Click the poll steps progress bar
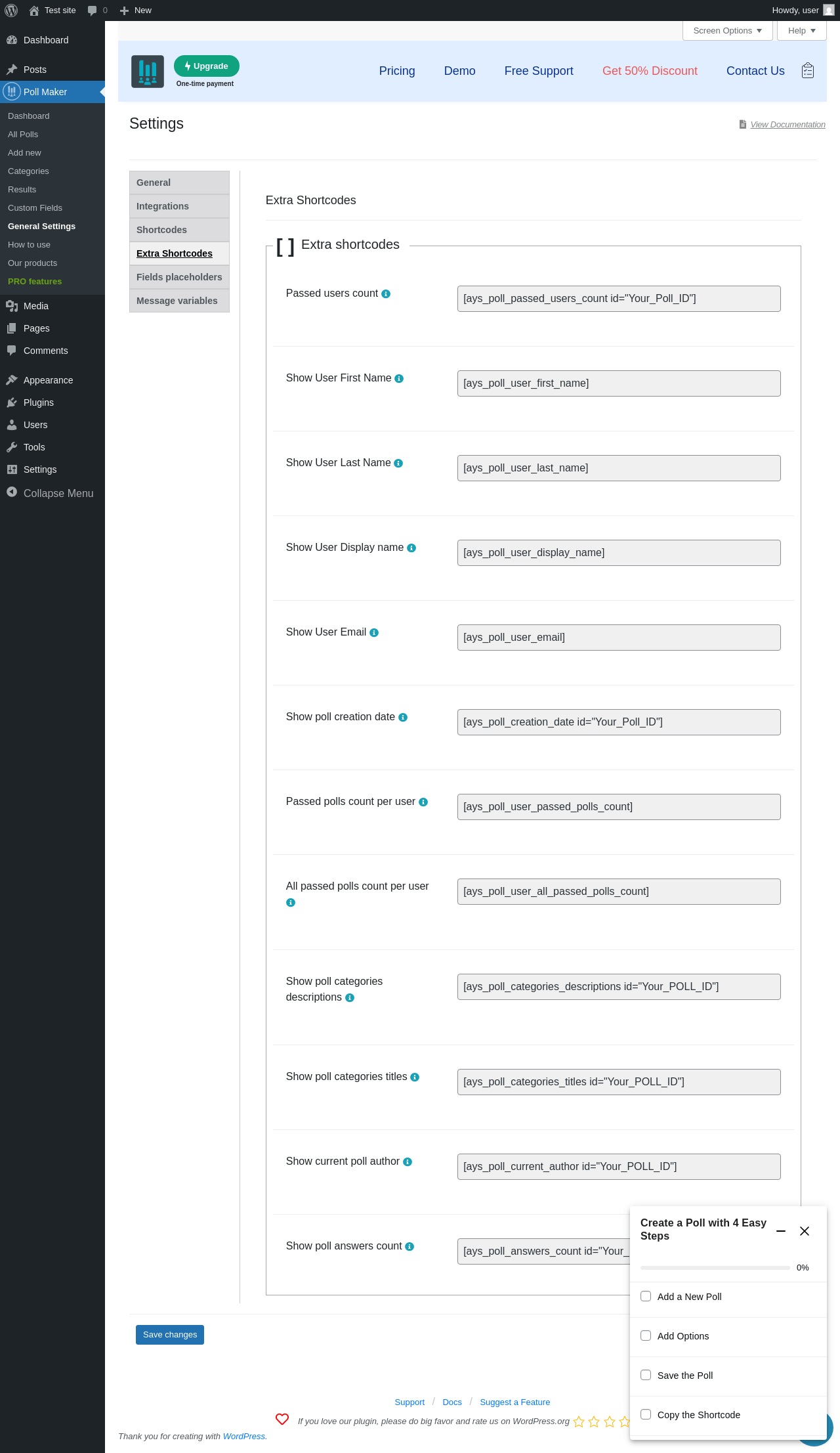The image size is (840, 1453). click(x=715, y=1268)
